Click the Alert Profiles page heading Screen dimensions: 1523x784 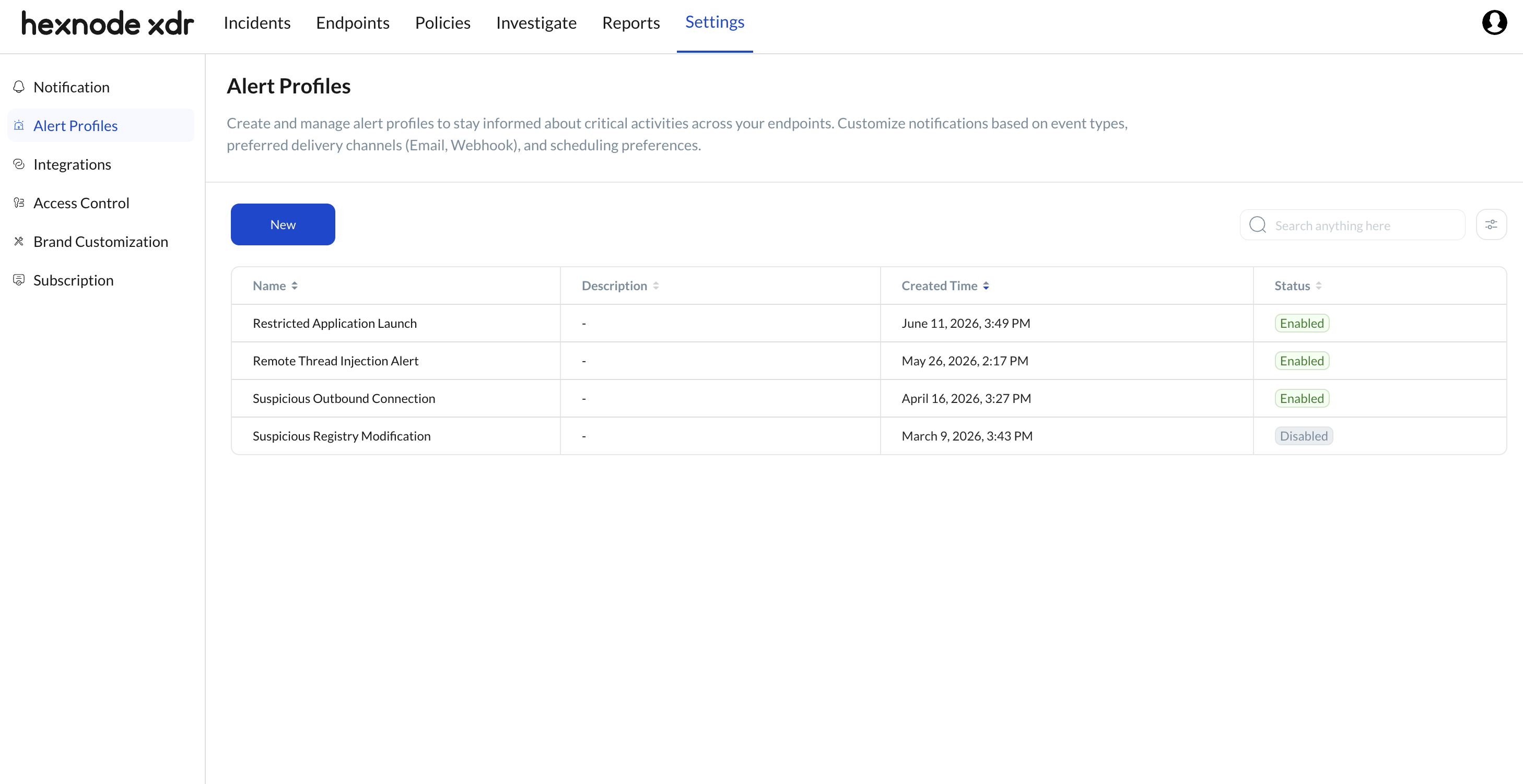coord(288,86)
